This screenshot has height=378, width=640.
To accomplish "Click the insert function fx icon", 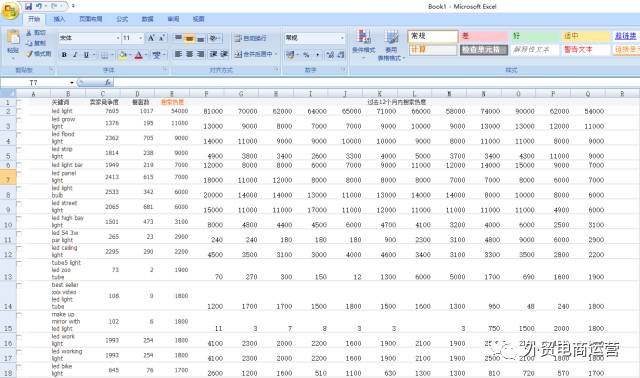I will click(108, 82).
